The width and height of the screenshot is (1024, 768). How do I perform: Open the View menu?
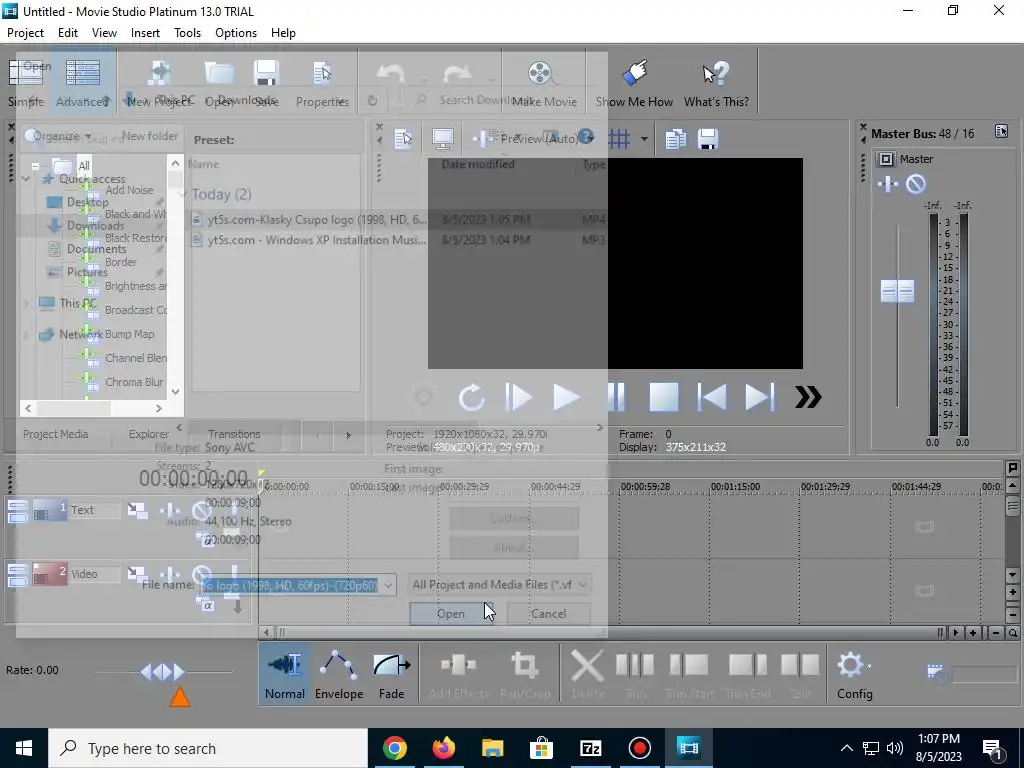[x=104, y=33]
